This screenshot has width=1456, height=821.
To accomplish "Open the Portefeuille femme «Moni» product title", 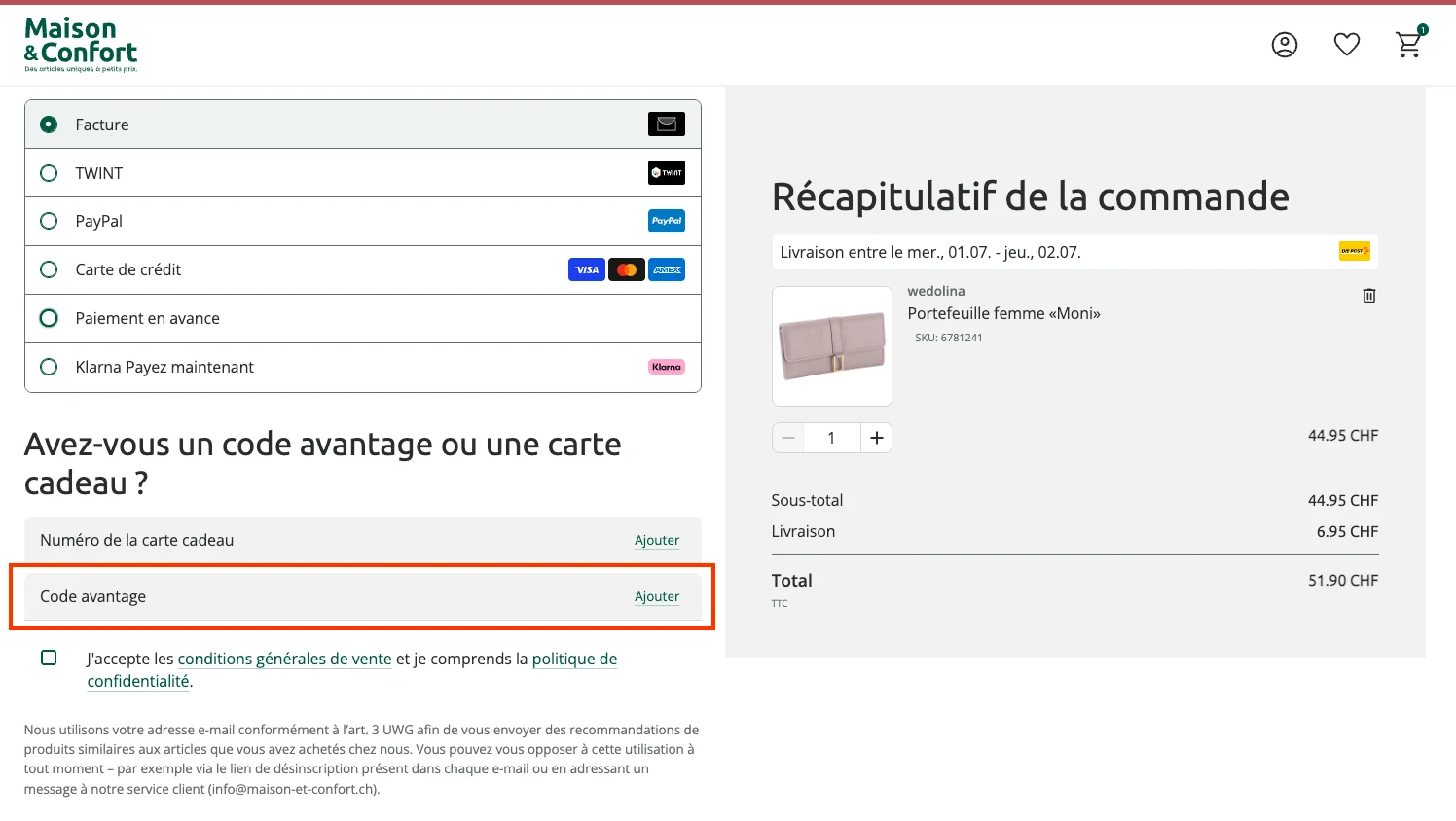I will (1003, 313).
